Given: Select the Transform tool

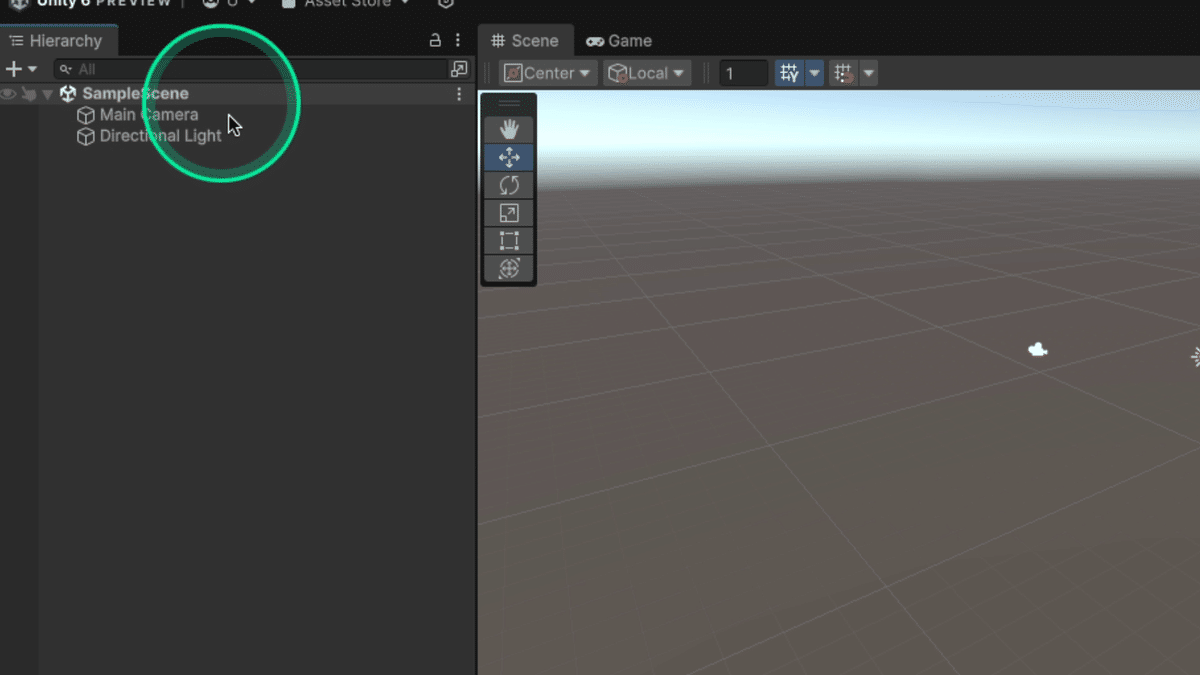Looking at the screenshot, I should pyautogui.click(x=509, y=268).
